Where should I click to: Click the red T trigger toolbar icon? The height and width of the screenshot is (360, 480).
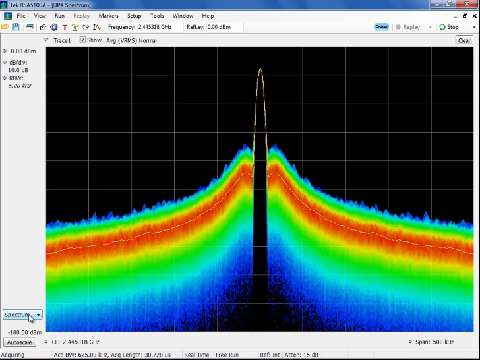tap(65, 27)
